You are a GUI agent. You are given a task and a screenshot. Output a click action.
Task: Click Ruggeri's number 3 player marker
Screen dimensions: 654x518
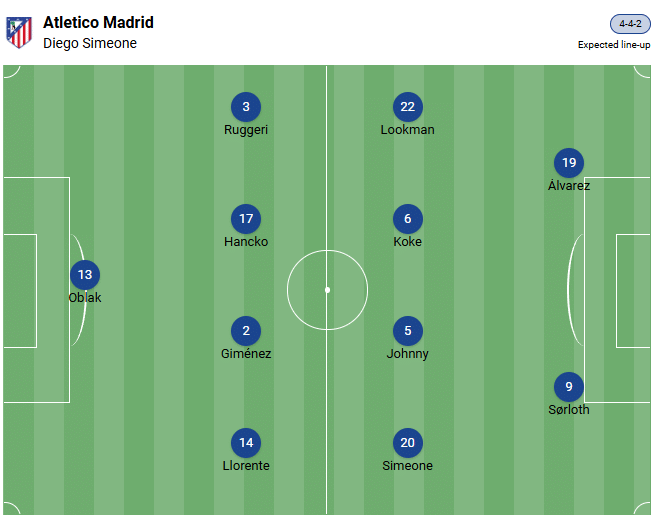[x=246, y=107]
